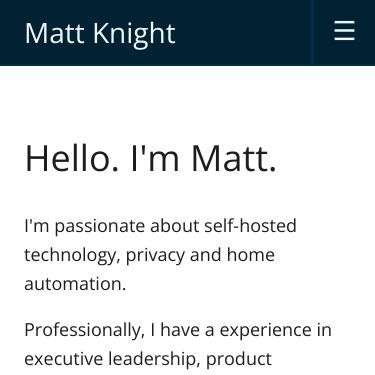Click the Matt Knight site title

[100, 33]
